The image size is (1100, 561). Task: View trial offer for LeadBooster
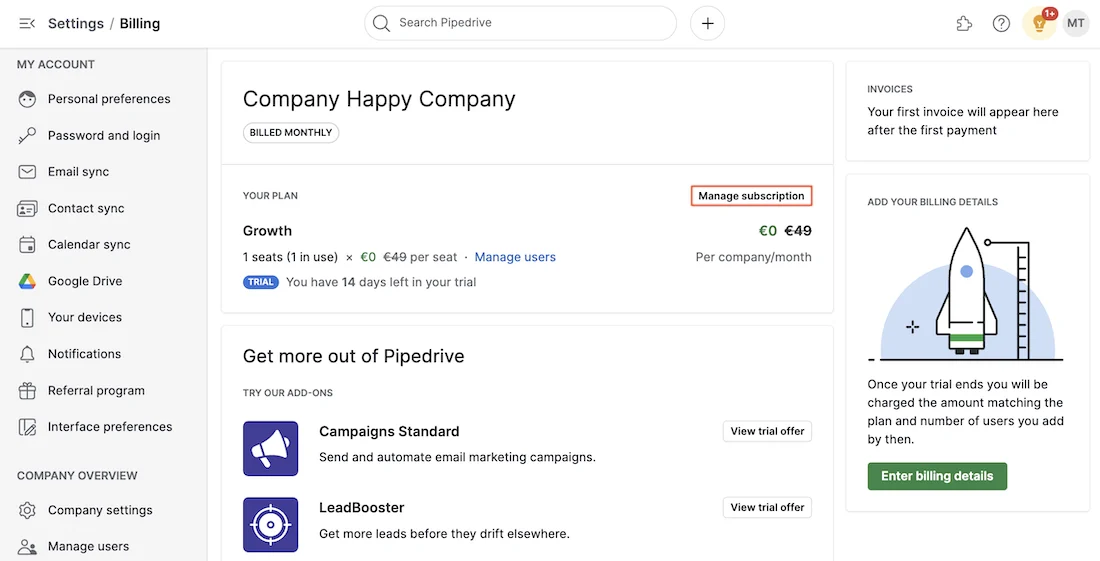coord(767,508)
